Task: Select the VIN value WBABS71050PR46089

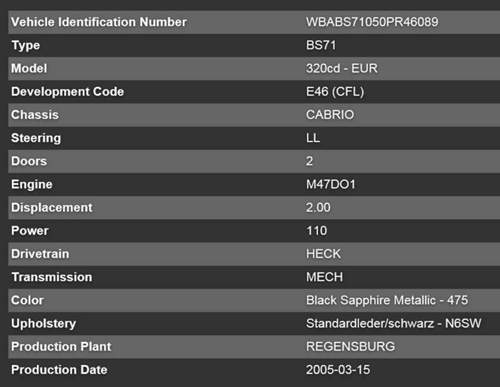Action: (x=372, y=22)
